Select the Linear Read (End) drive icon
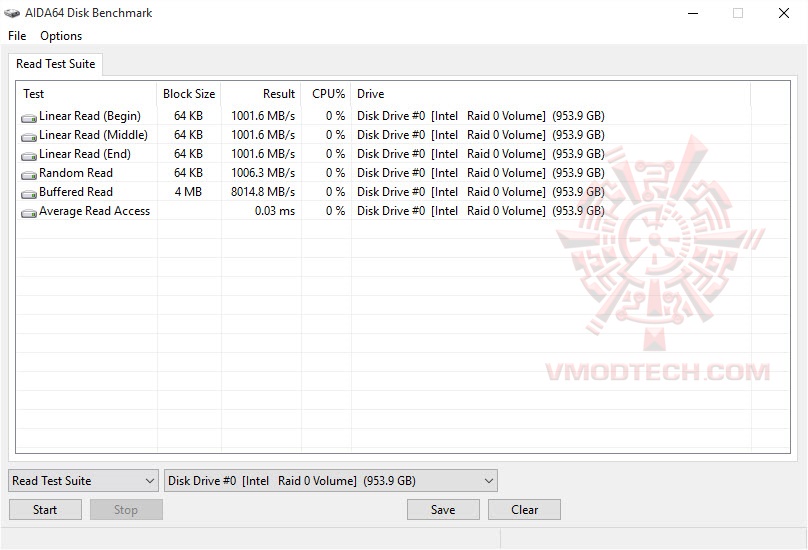Viewport: 808px width, 550px height. 28,156
